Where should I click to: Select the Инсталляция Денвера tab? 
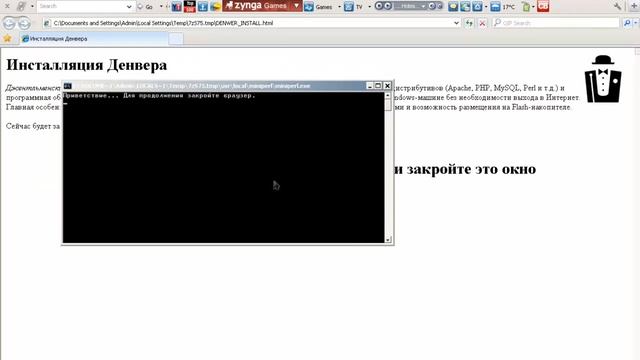coord(94,39)
